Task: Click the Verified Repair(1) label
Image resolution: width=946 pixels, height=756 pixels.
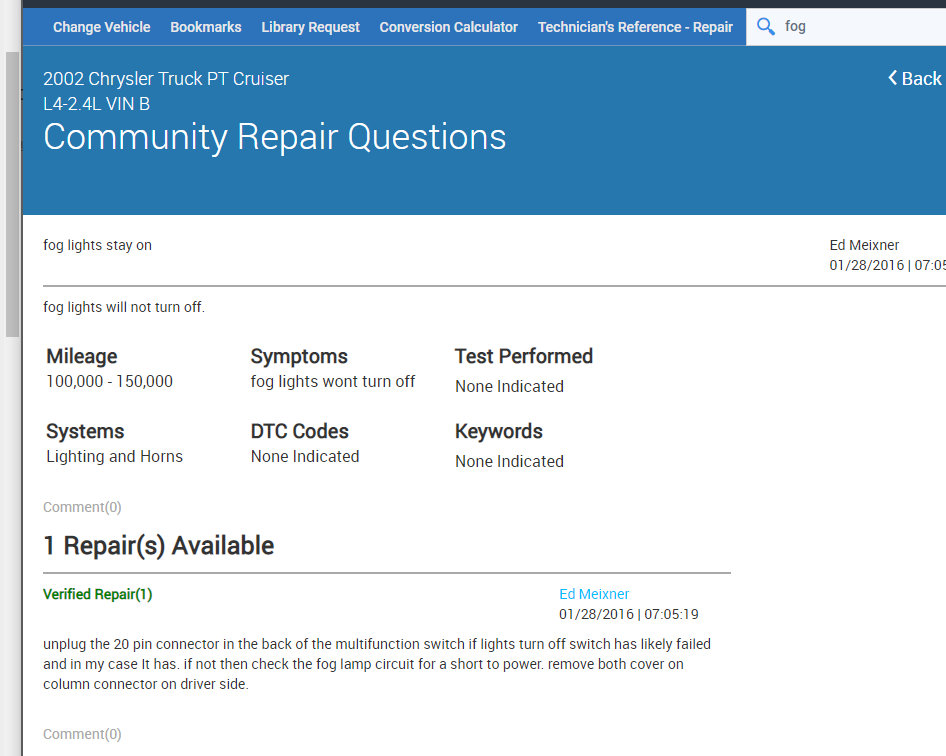Action: [x=98, y=594]
